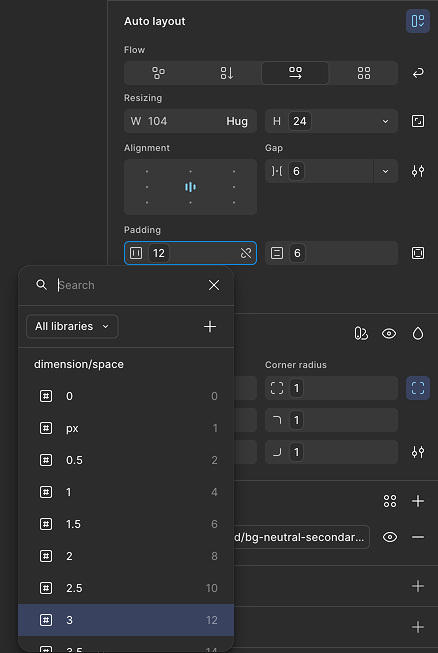438x653 pixels.
Task: Add item in the section below the fill row
Action: click(x=418, y=586)
